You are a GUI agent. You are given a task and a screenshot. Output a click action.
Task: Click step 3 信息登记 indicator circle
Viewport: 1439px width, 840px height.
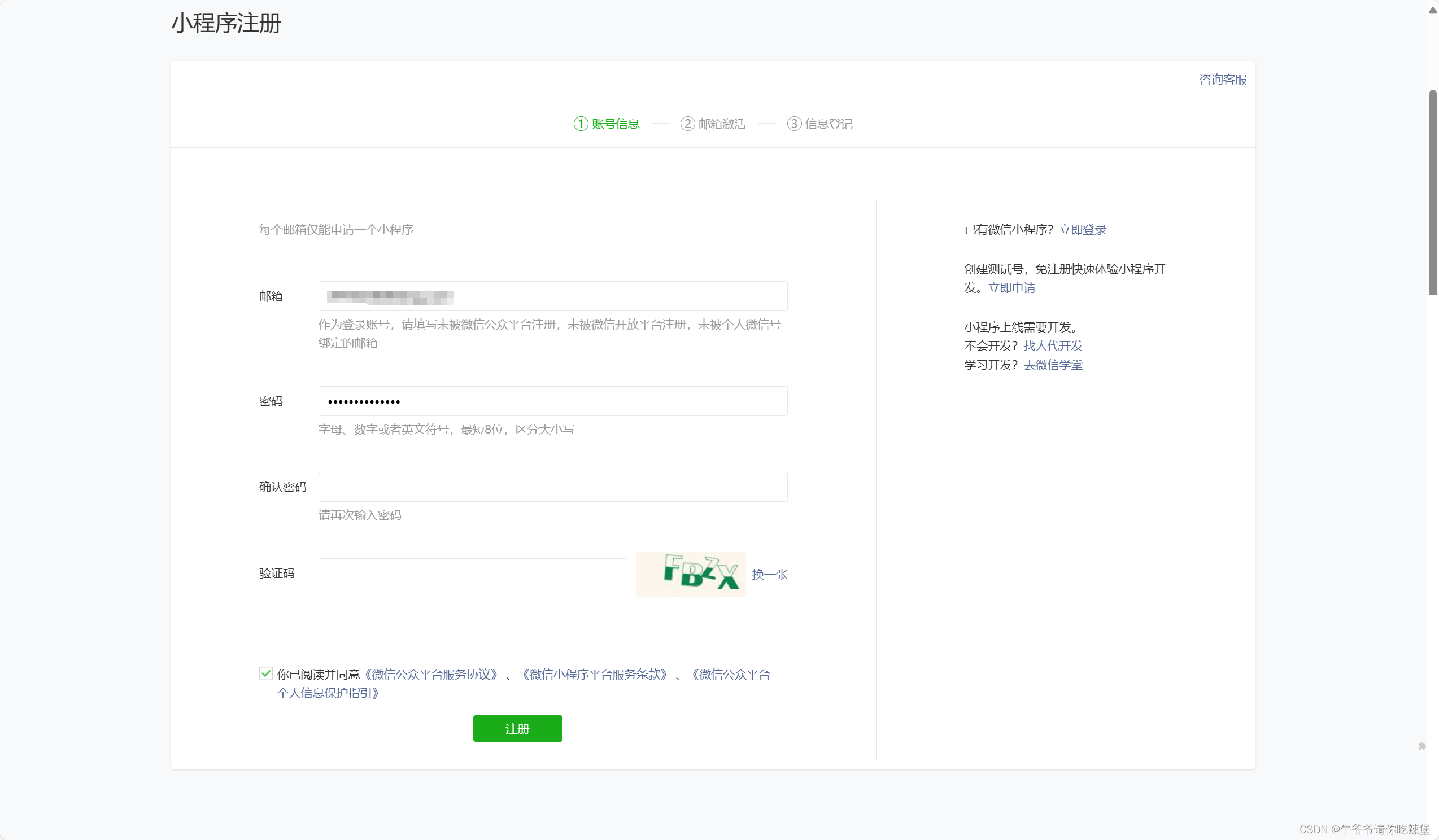pos(793,124)
